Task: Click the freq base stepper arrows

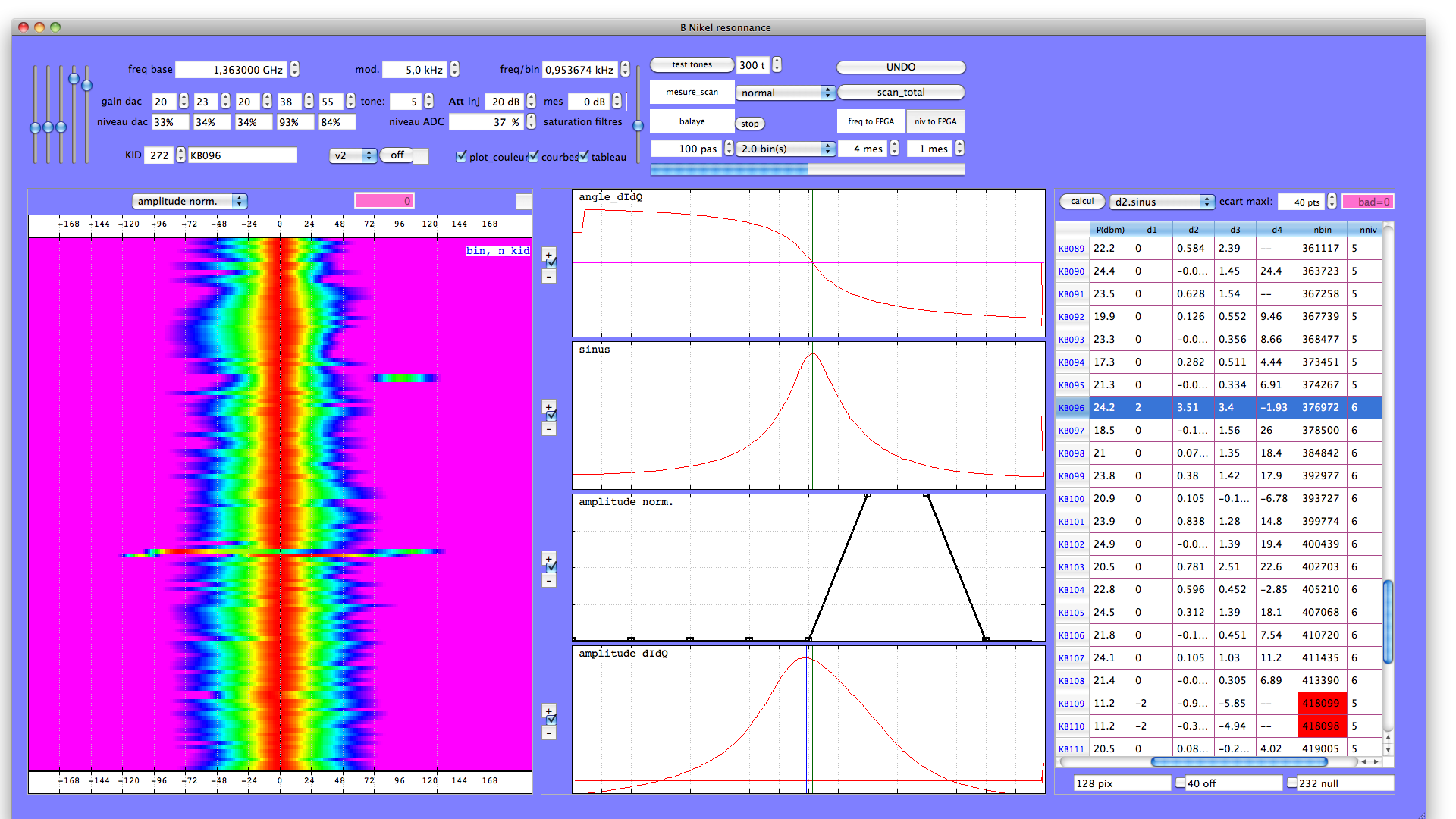Action: [294, 69]
